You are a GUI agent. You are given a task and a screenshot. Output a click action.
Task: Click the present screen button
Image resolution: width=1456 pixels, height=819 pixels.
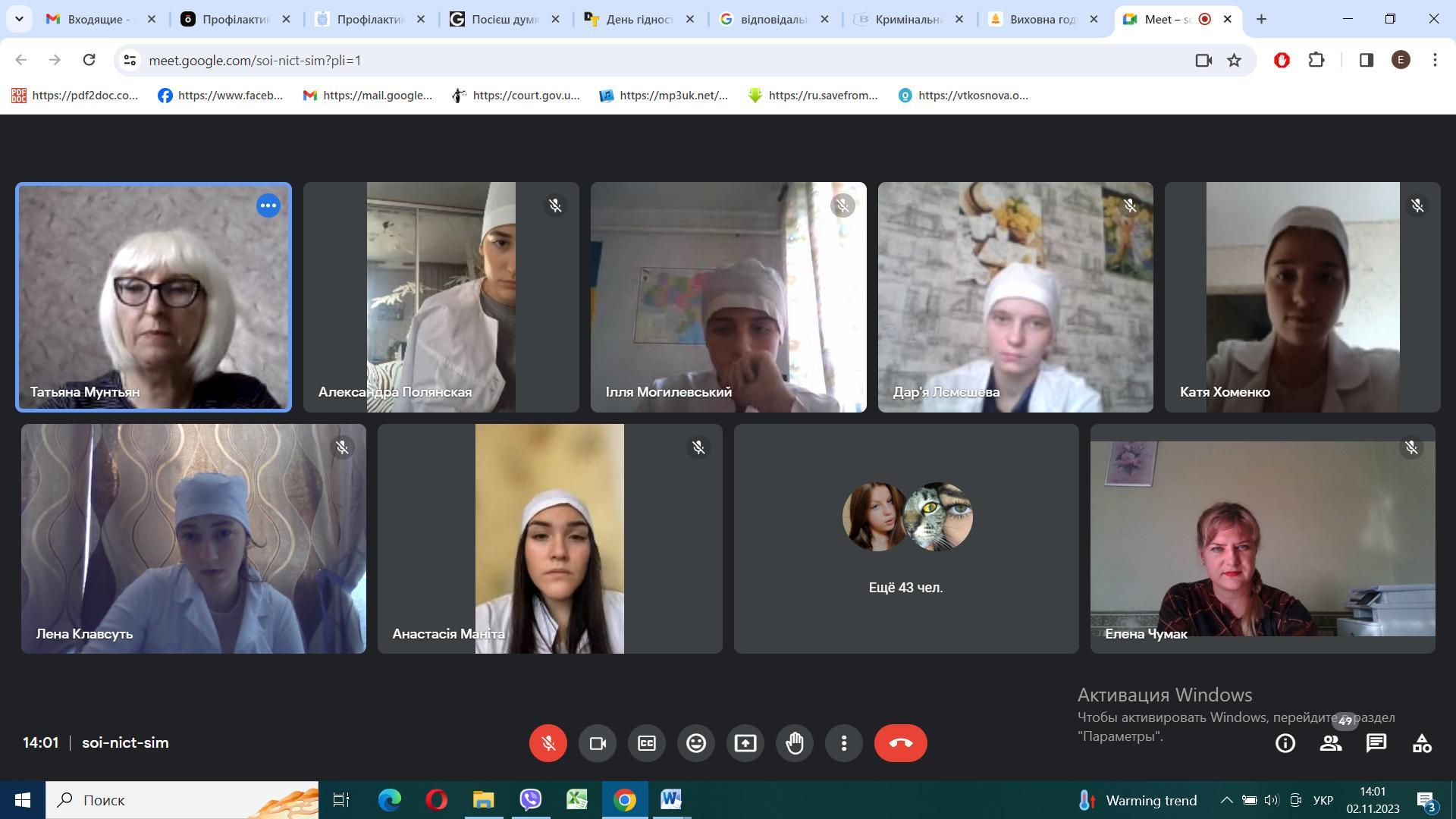click(x=745, y=743)
